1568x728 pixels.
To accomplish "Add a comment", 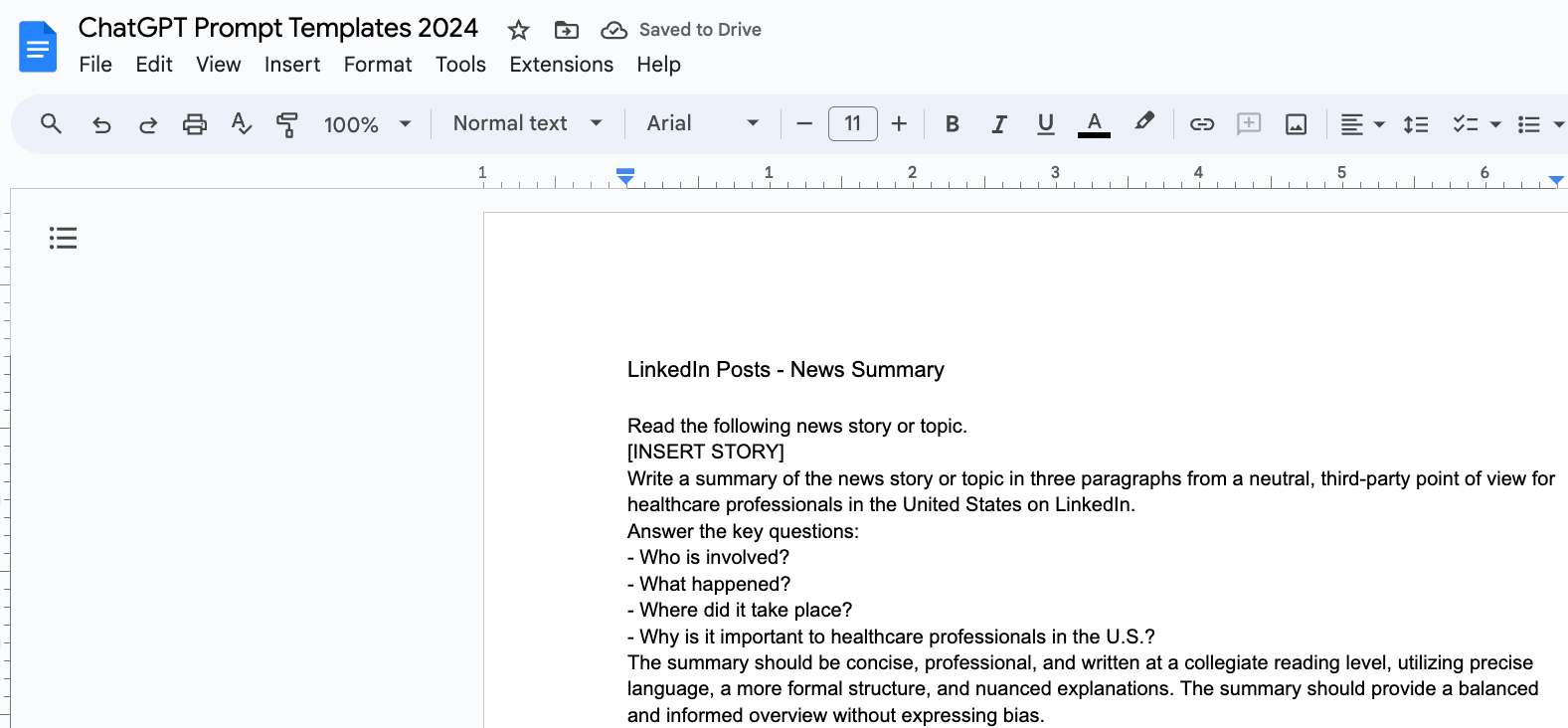I will point(1249,123).
